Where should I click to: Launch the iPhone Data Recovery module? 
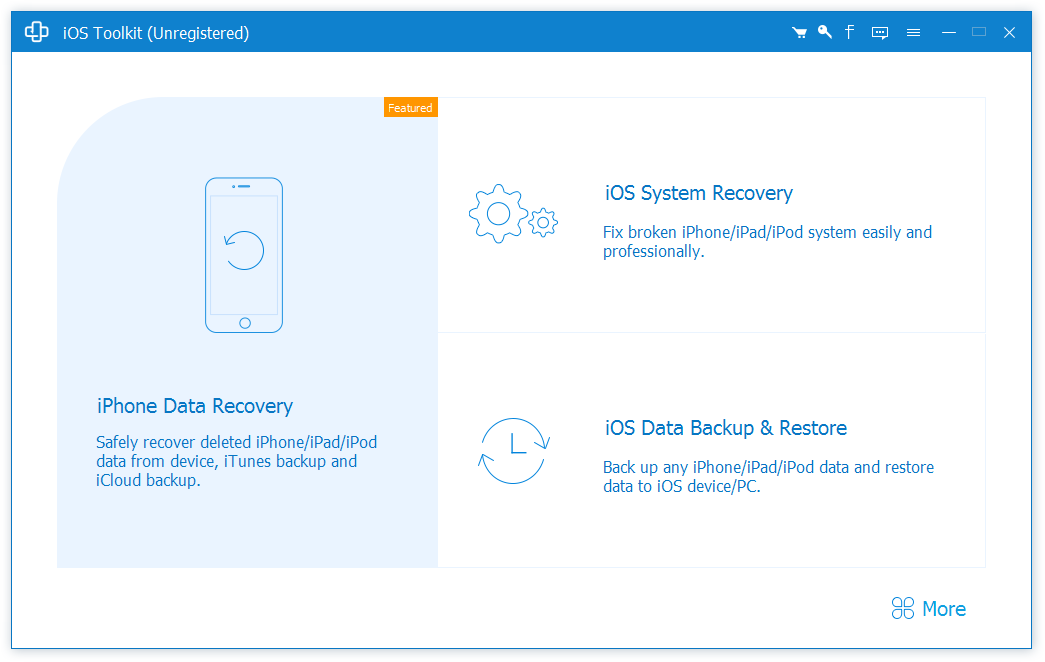coord(194,406)
